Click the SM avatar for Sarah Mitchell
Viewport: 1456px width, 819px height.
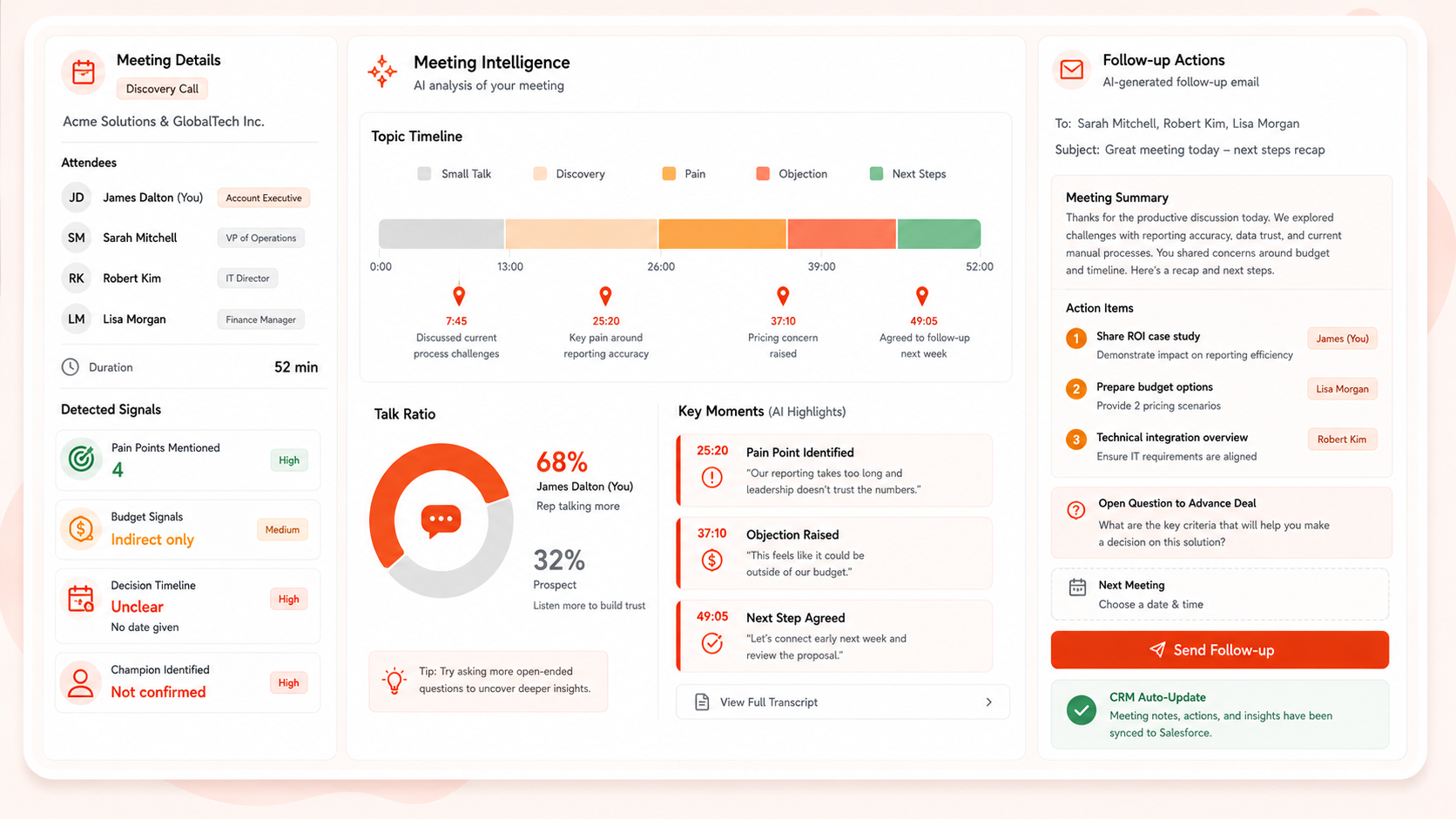(x=77, y=238)
